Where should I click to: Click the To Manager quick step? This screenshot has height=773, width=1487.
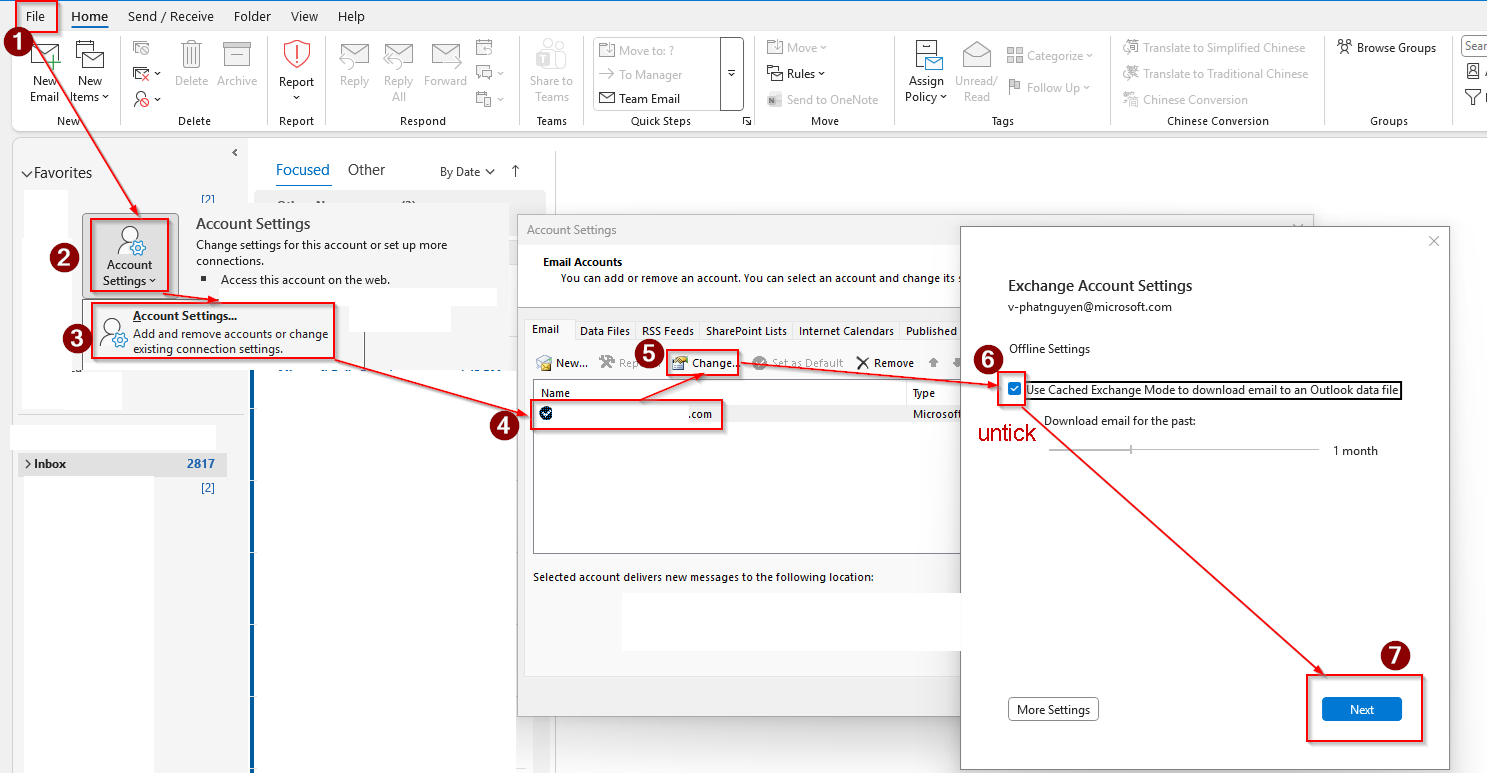click(x=640, y=75)
